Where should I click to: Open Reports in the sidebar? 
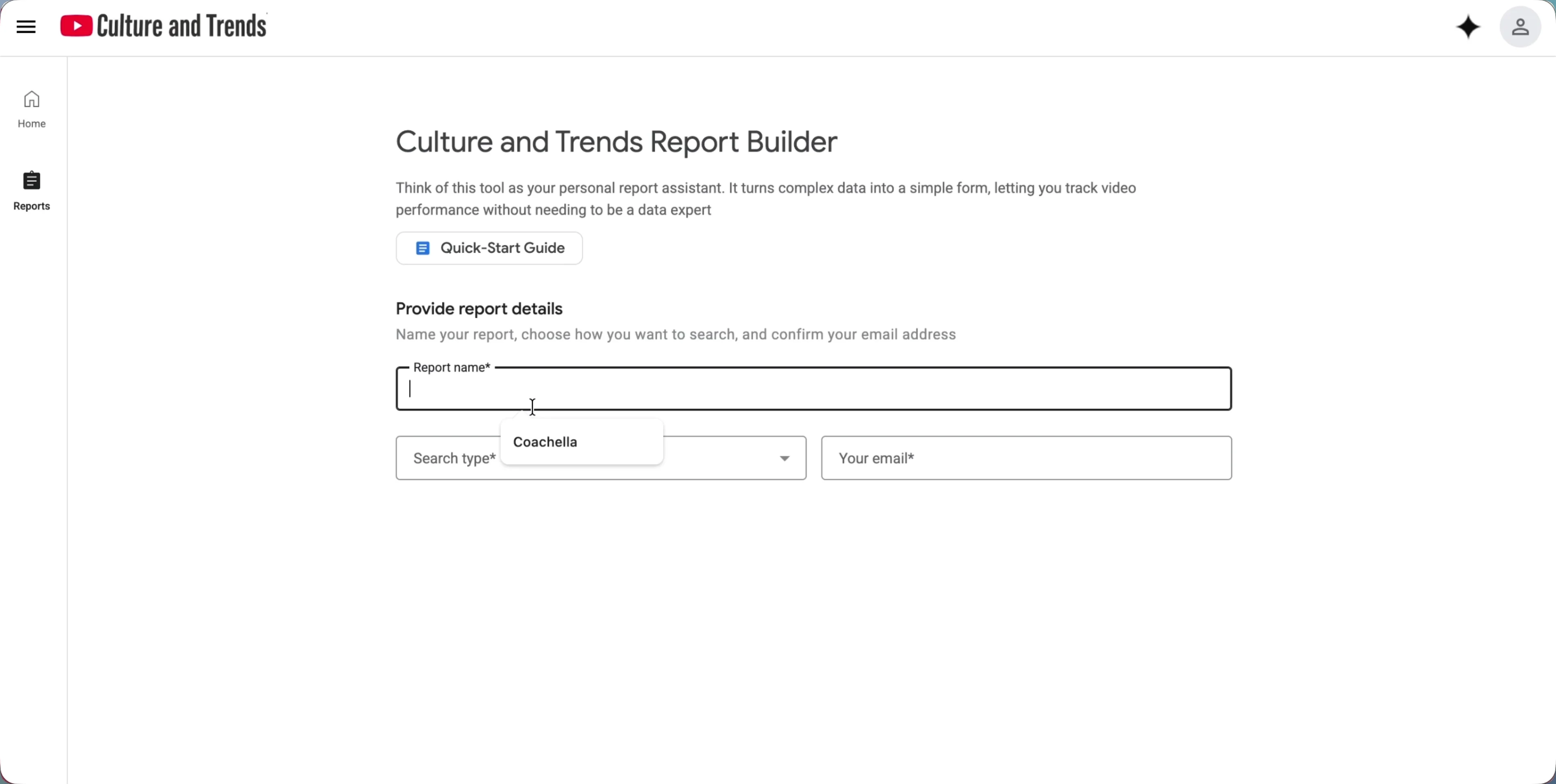(x=32, y=191)
